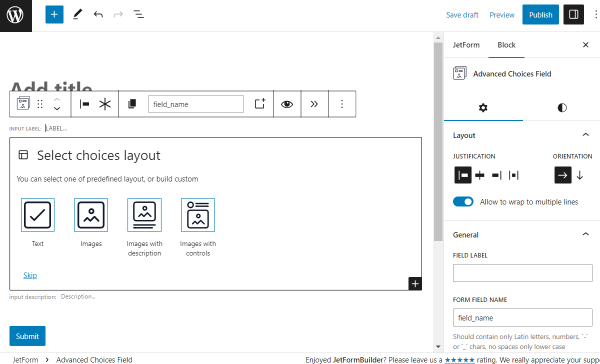Screen dimensions: 600x364
Task: Switch to the JetForm tab
Action: tap(466, 45)
